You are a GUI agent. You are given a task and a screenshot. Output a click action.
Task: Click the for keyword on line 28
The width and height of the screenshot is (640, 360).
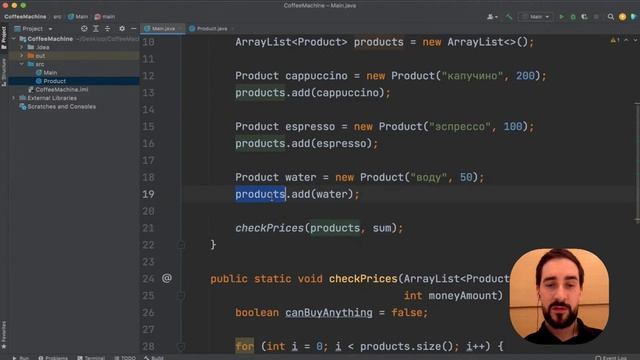(x=244, y=347)
